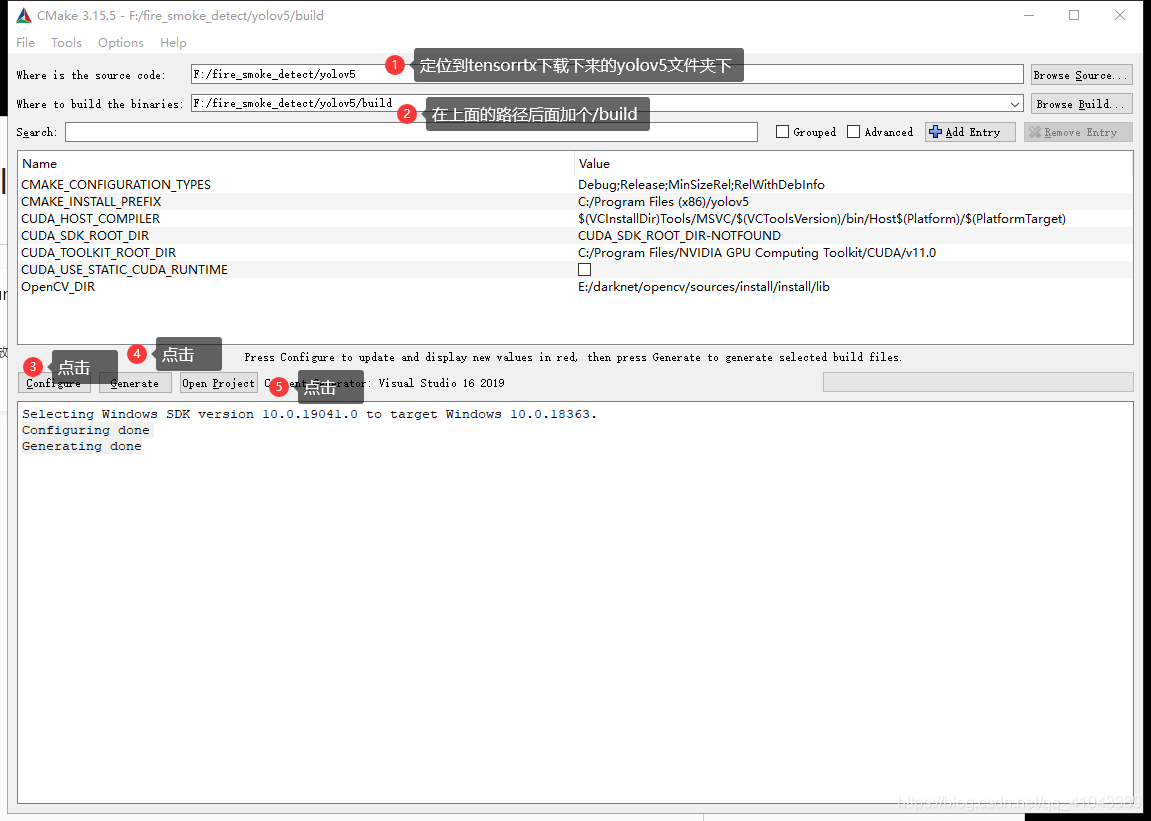This screenshot has width=1151, height=821.
Task: Click the progress bar area
Action: (978, 382)
